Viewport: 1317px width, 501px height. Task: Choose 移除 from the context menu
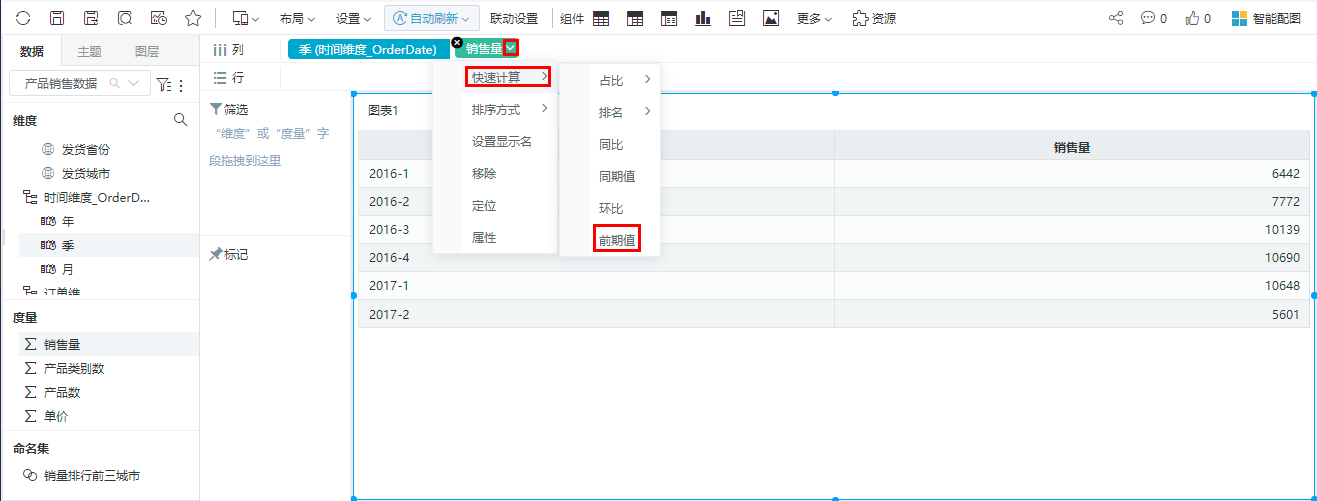495,174
